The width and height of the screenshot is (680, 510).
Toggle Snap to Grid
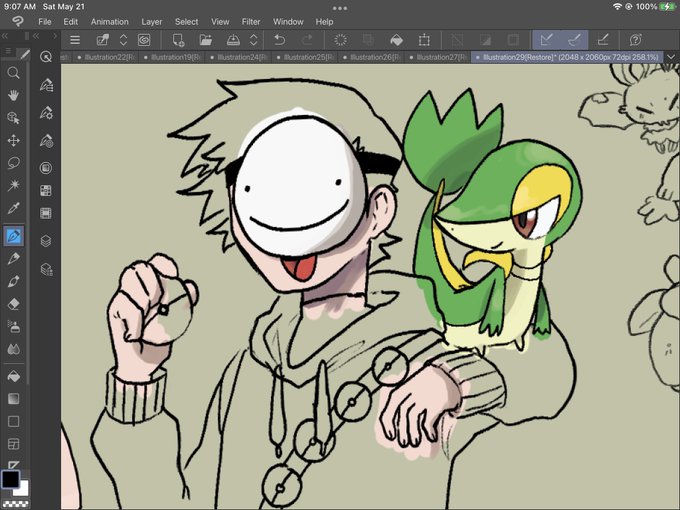(x=603, y=40)
